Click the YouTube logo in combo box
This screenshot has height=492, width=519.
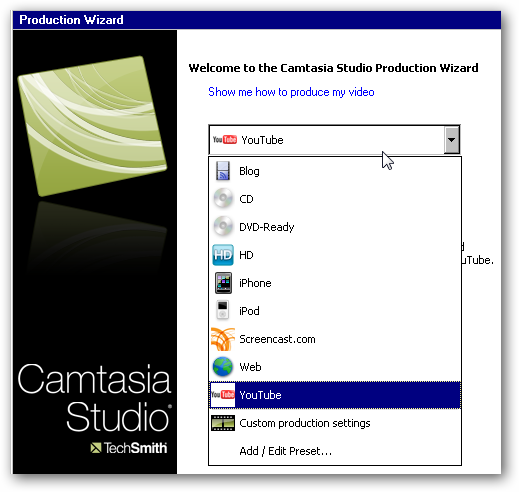coord(225,140)
